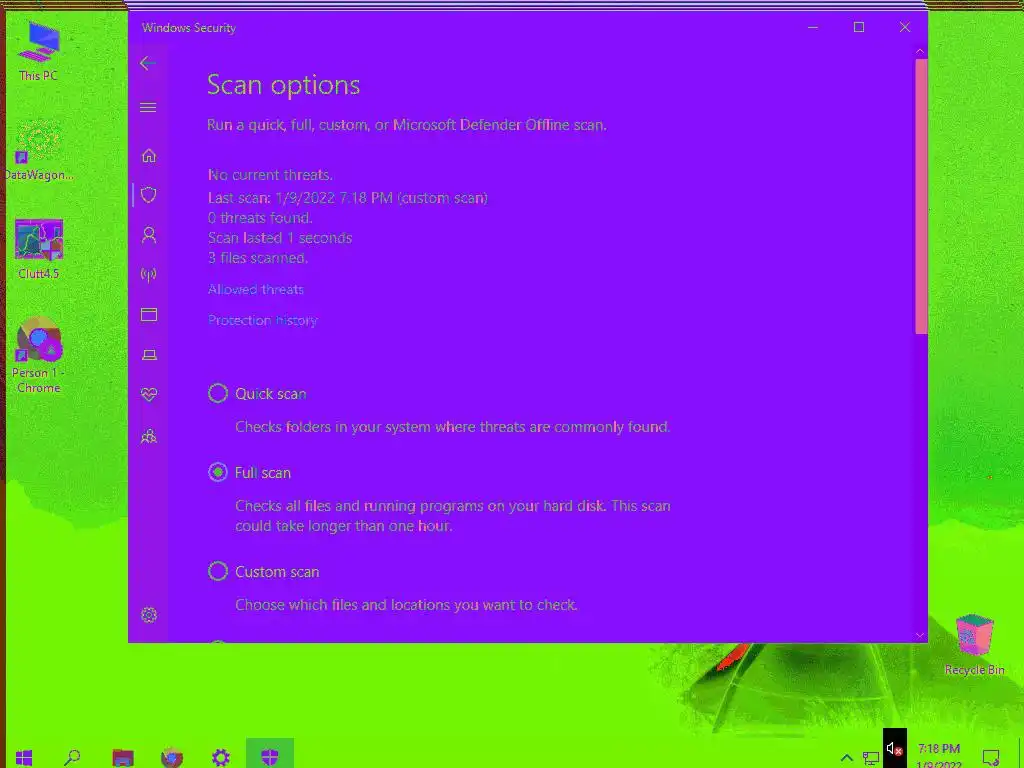Open Device security laptop icon
This screenshot has width=1024, height=768.
coord(149,355)
